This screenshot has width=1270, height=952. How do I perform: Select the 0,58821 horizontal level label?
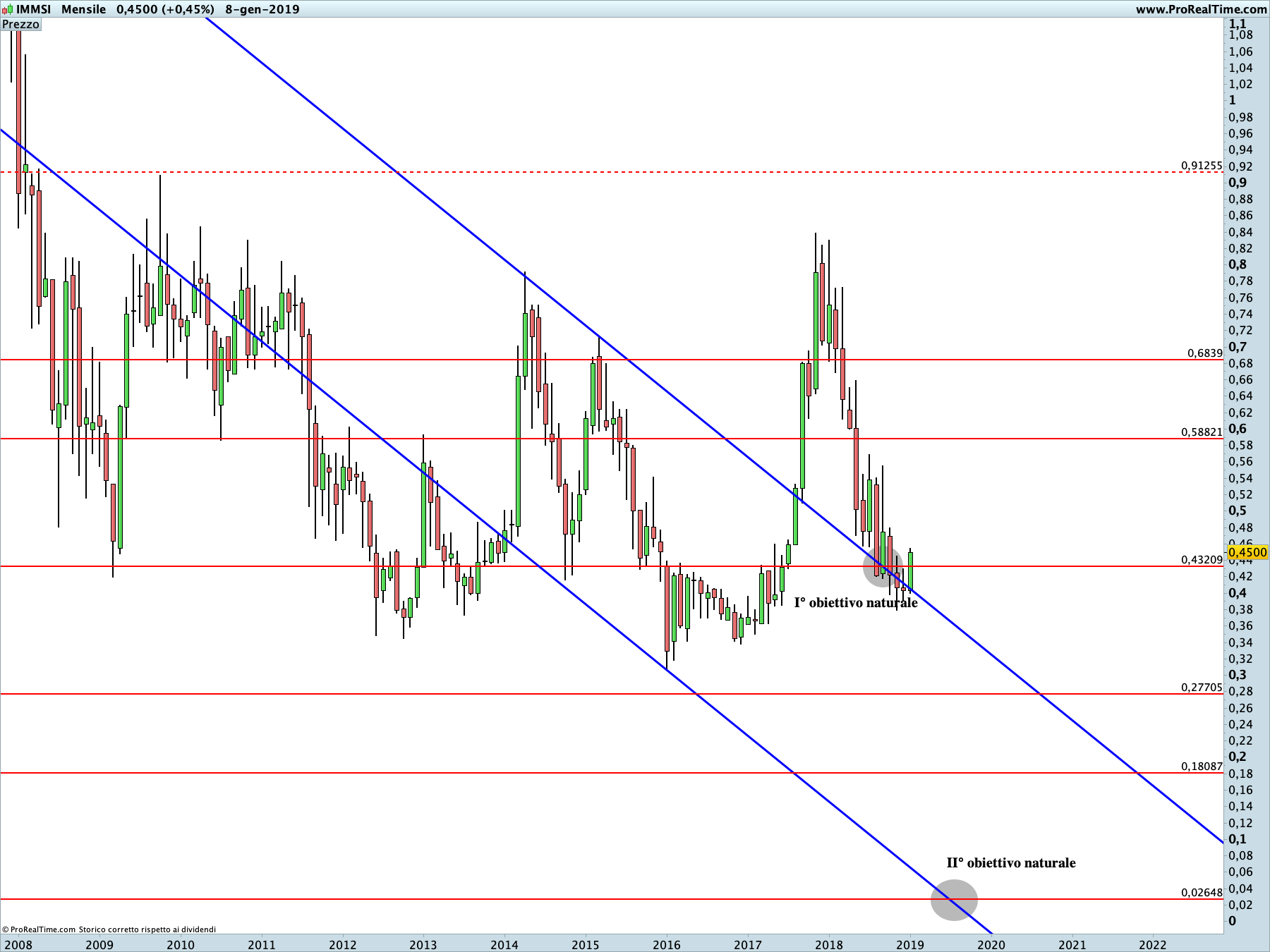(x=1202, y=432)
